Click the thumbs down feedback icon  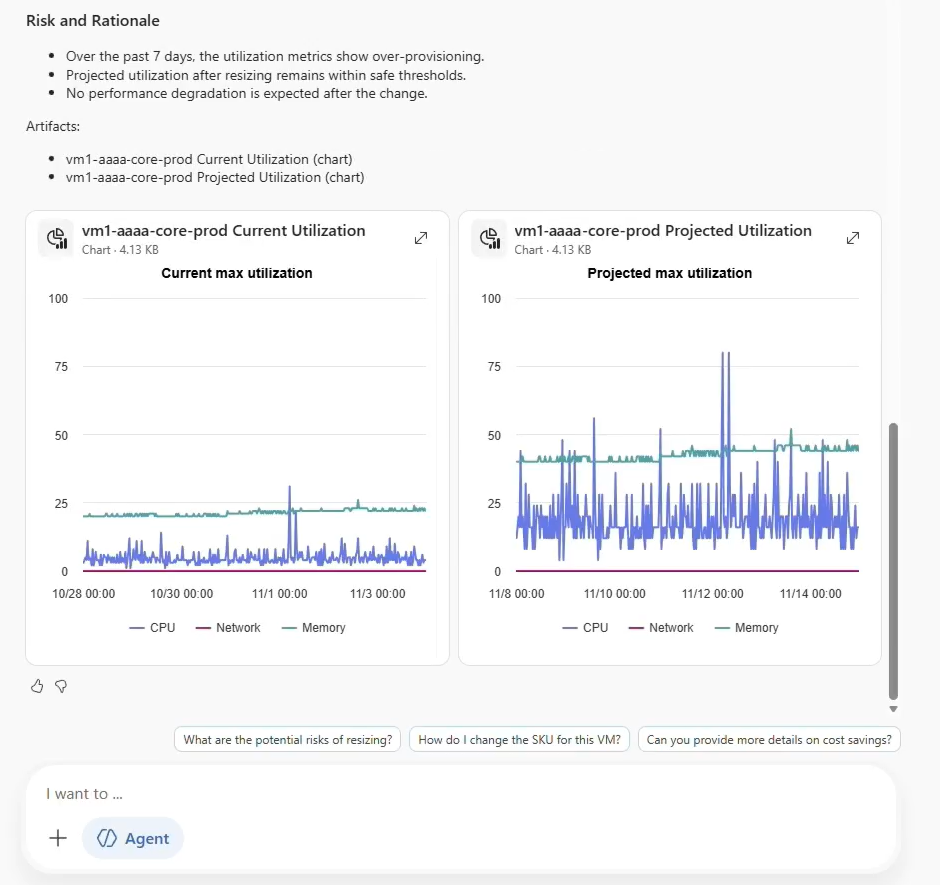pyautogui.click(x=61, y=686)
